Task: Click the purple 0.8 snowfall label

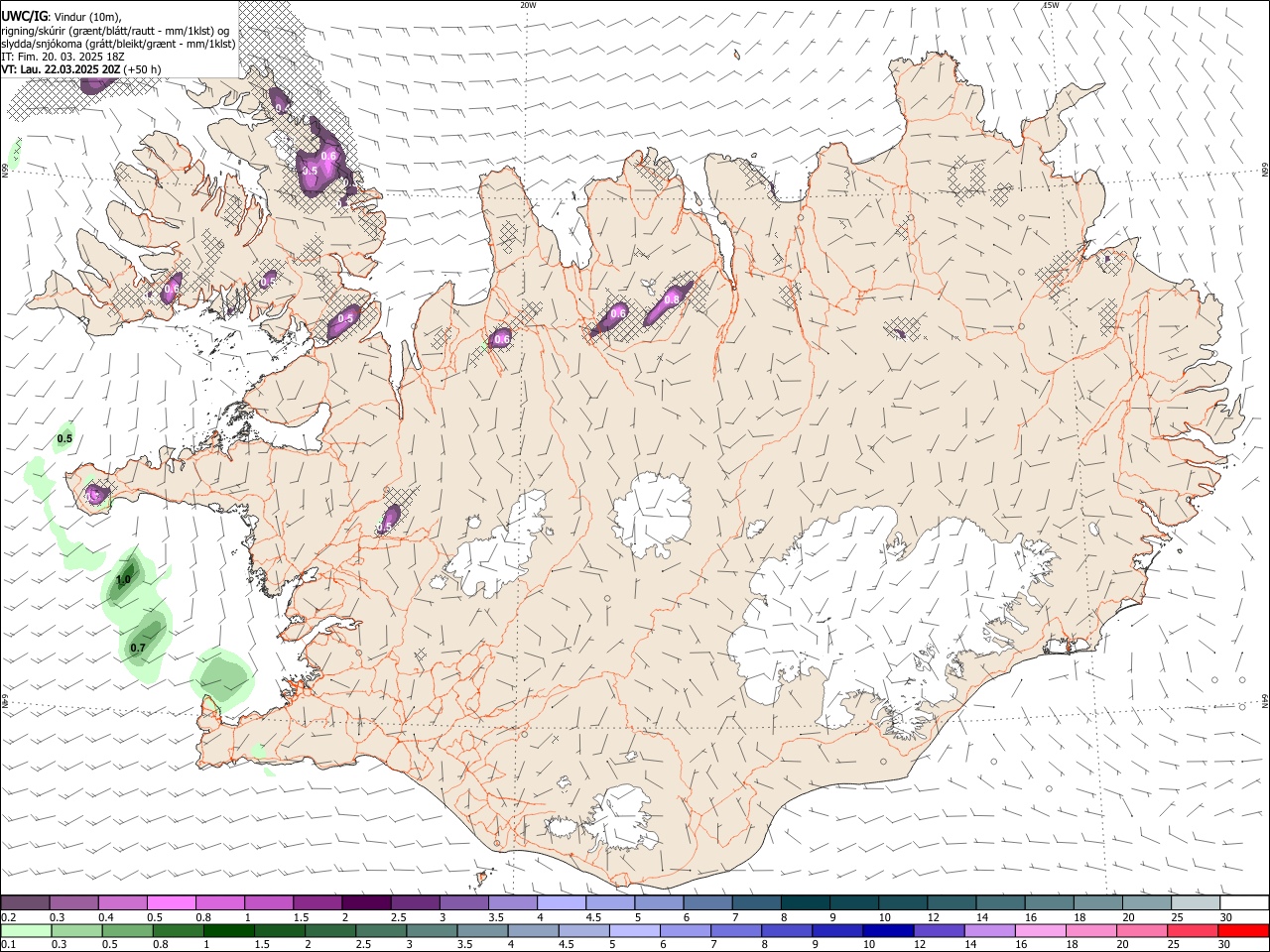Action: [x=672, y=299]
